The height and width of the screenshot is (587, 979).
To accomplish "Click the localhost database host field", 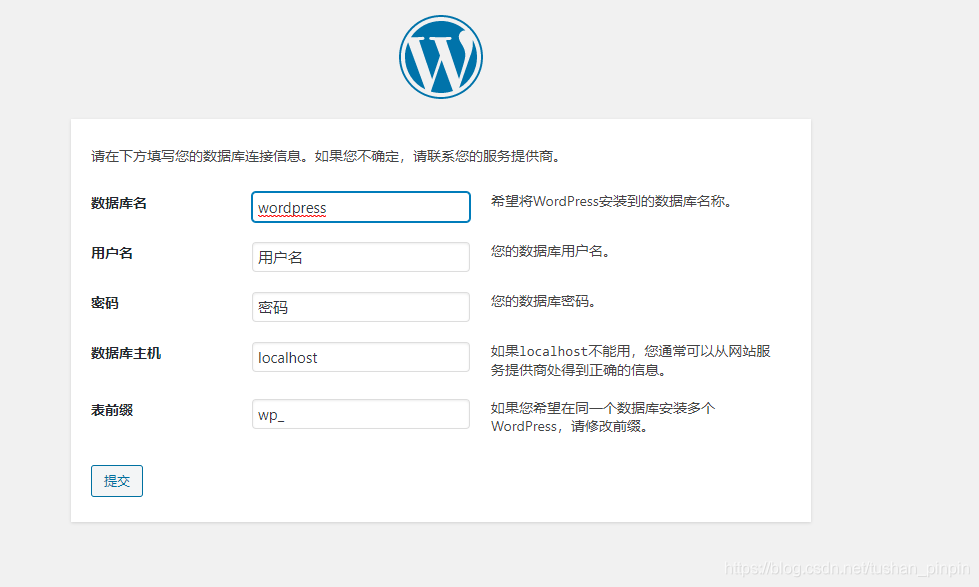I will [360, 357].
